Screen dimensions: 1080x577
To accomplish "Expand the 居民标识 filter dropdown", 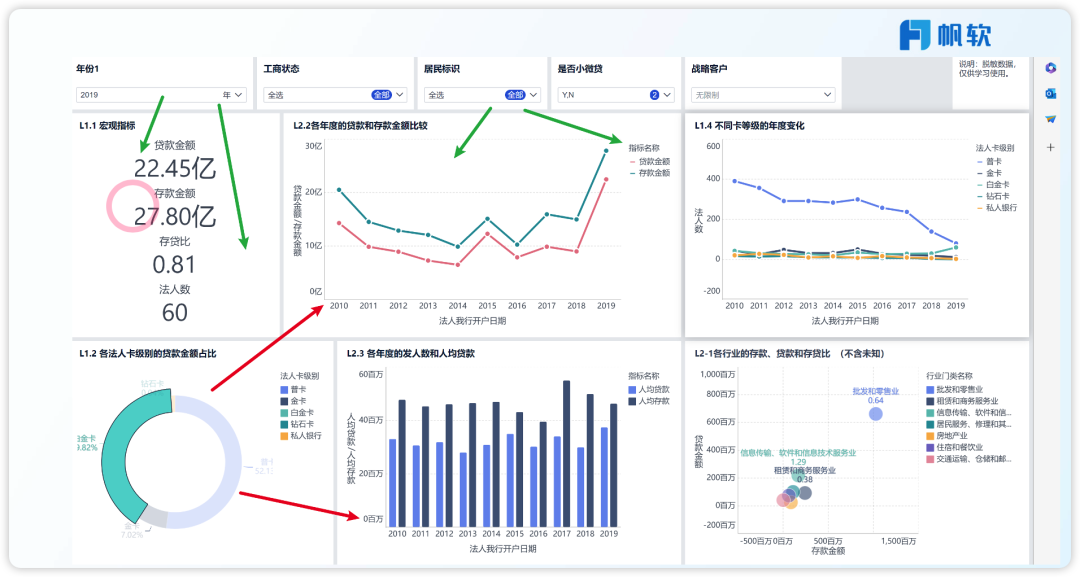I will coord(482,95).
